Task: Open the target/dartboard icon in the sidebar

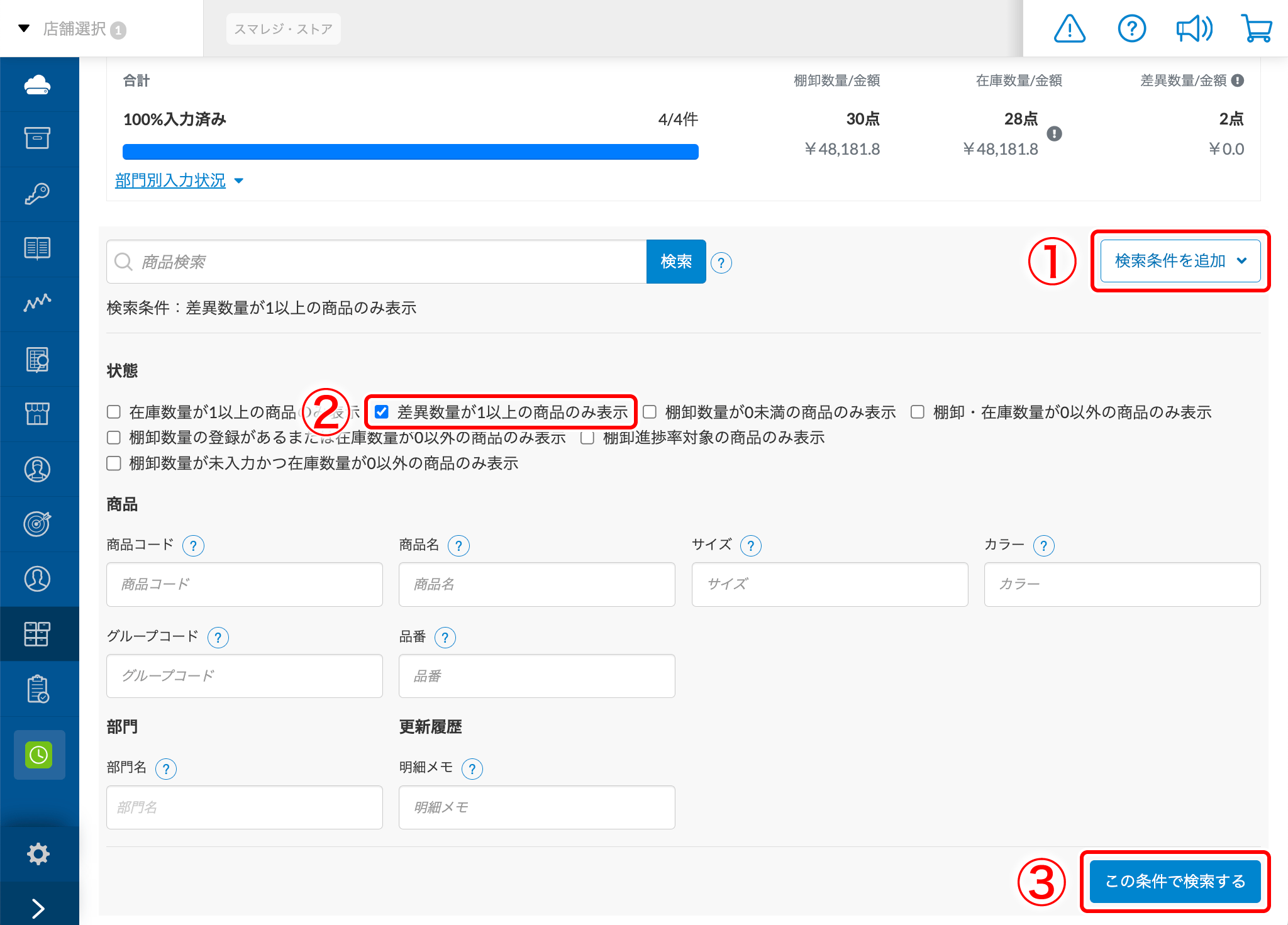Action: (x=38, y=524)
